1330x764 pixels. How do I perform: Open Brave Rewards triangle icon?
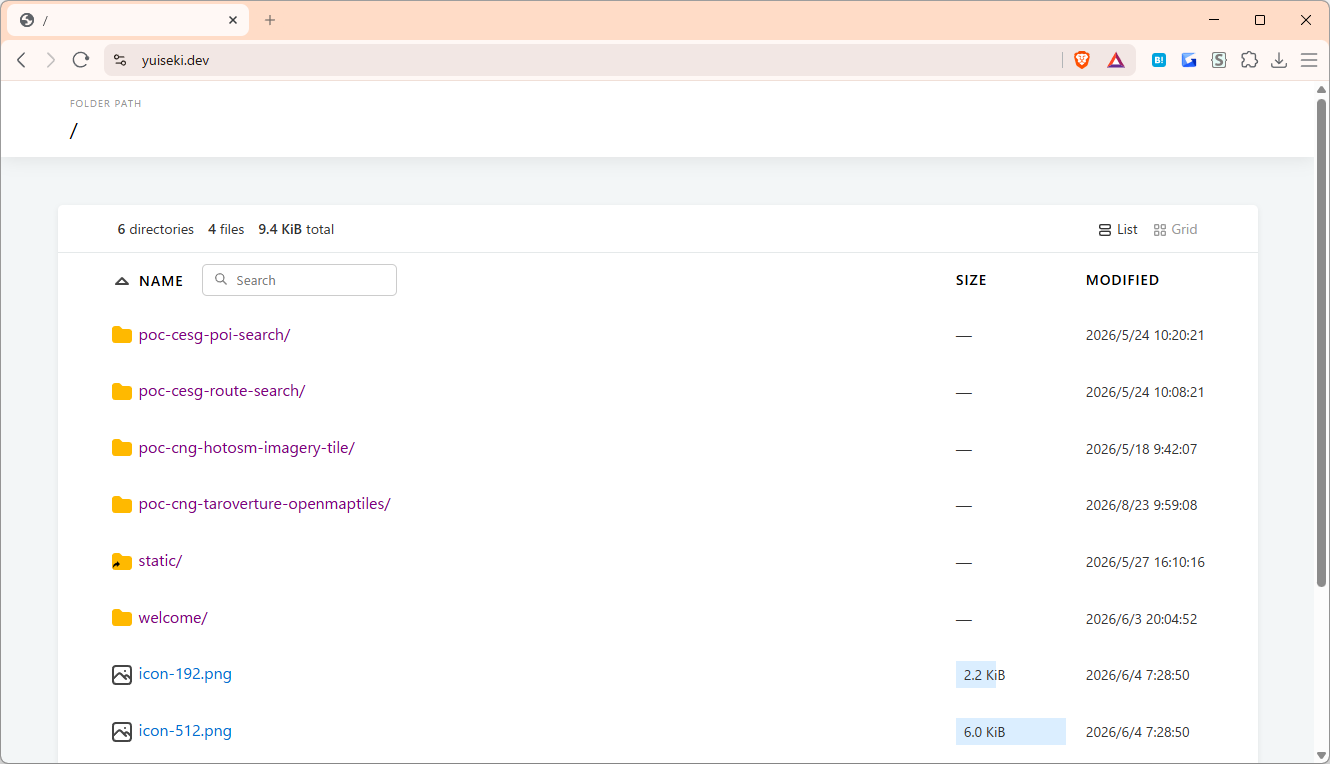[1116, 60]
